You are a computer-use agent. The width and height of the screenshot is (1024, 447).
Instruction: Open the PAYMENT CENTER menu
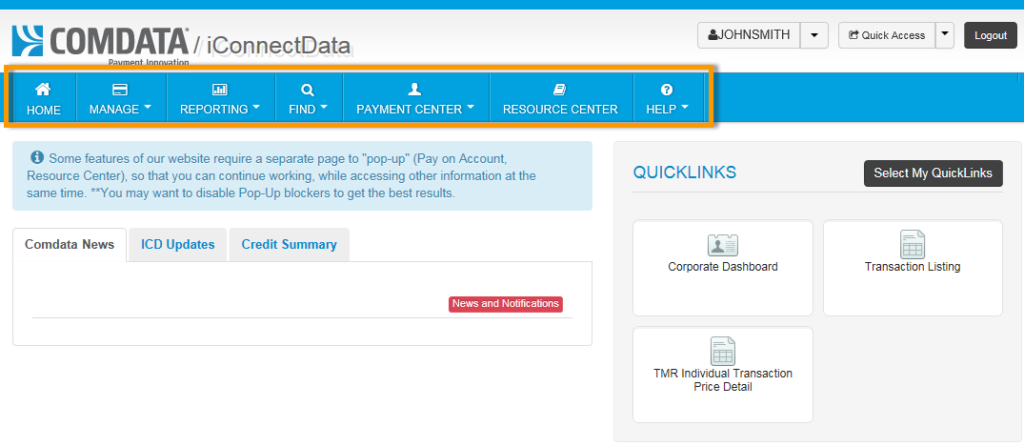click(x=416, y=97)
